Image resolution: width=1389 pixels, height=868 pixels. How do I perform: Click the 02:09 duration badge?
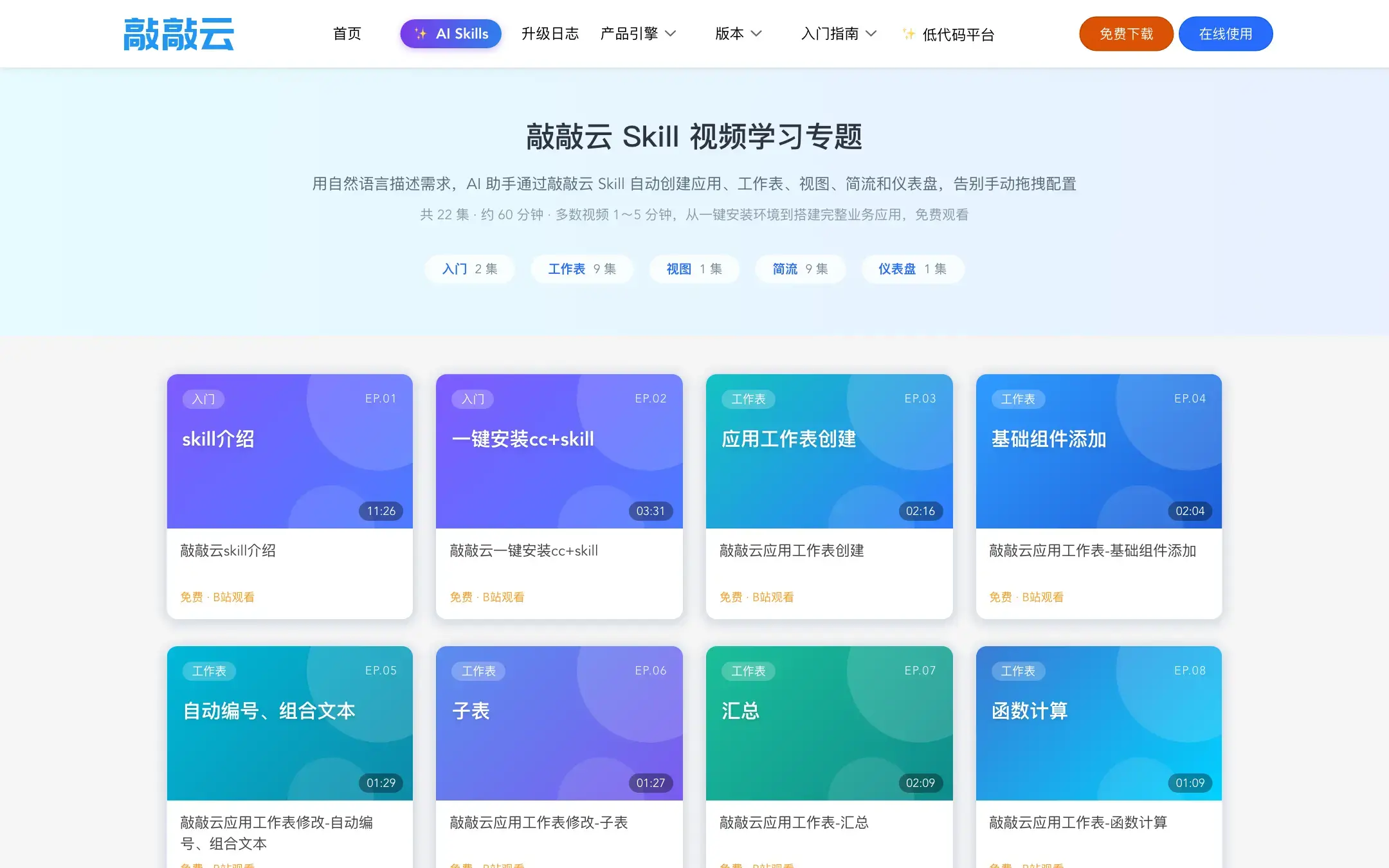[921, 783]
